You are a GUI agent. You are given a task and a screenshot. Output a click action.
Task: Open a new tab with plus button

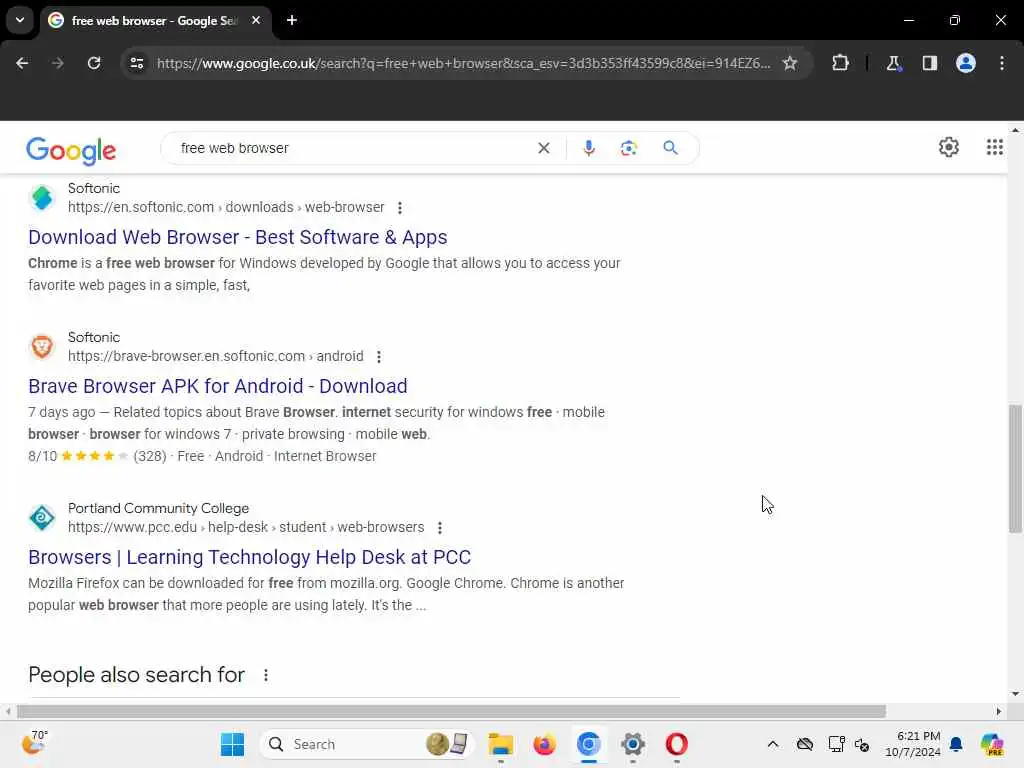pos(292,20)
